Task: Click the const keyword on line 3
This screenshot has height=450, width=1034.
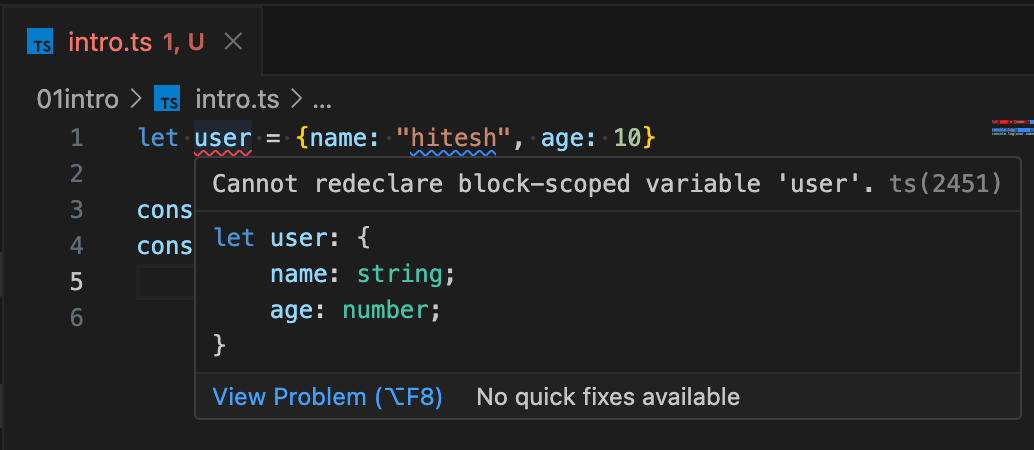Action: (x=166, y=210)
